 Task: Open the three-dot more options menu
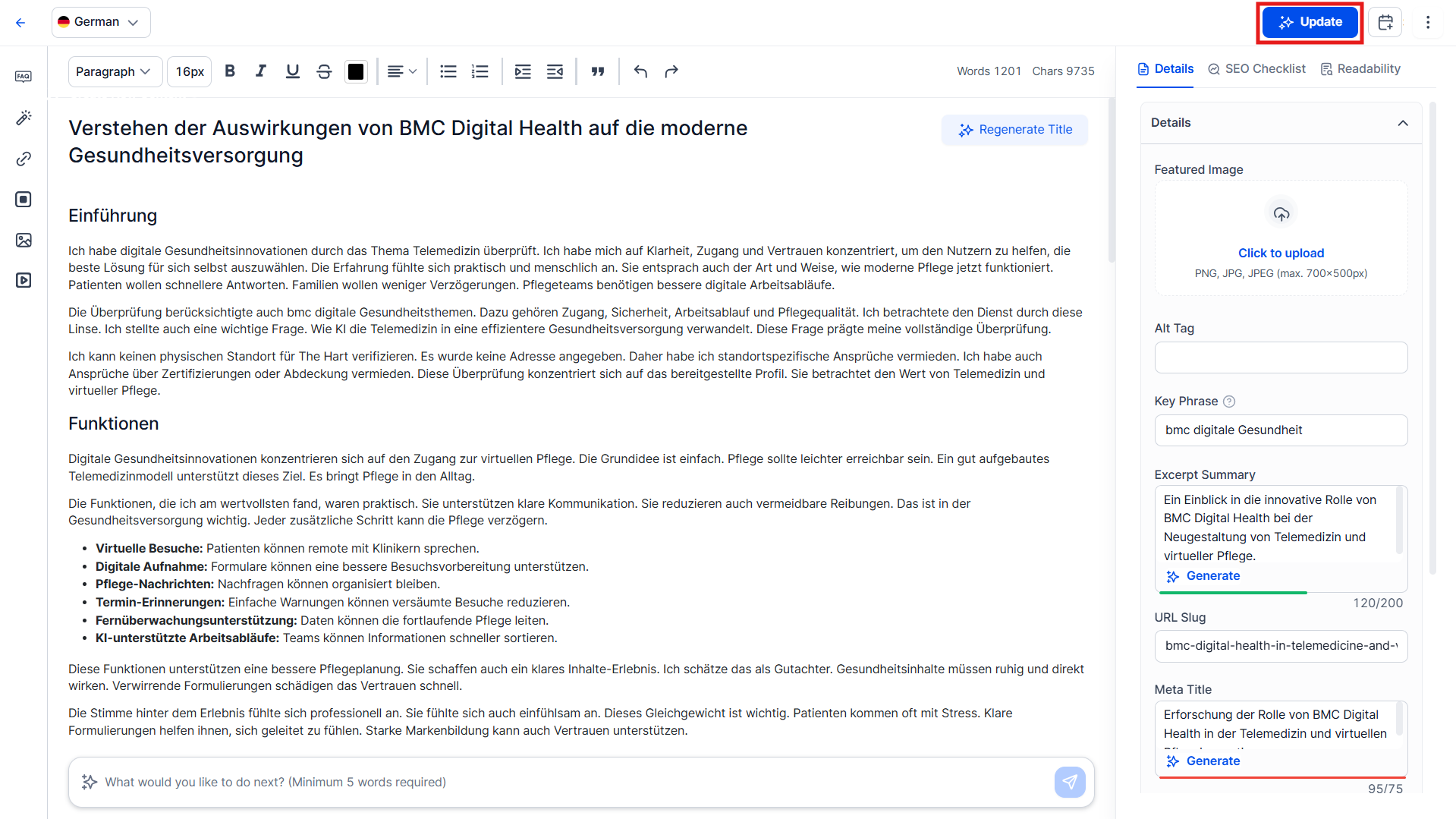1428,22
